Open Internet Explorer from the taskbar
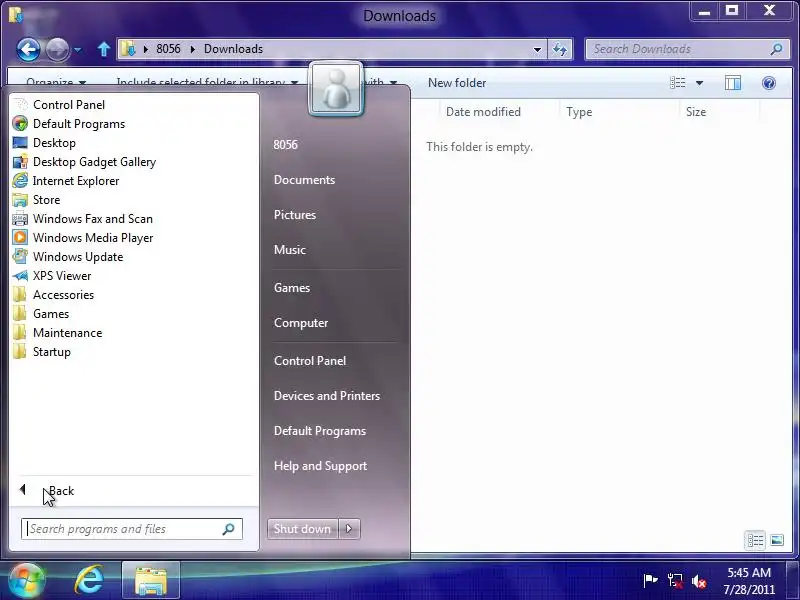Viewport: 800px width, 600px height. [90, 580]
